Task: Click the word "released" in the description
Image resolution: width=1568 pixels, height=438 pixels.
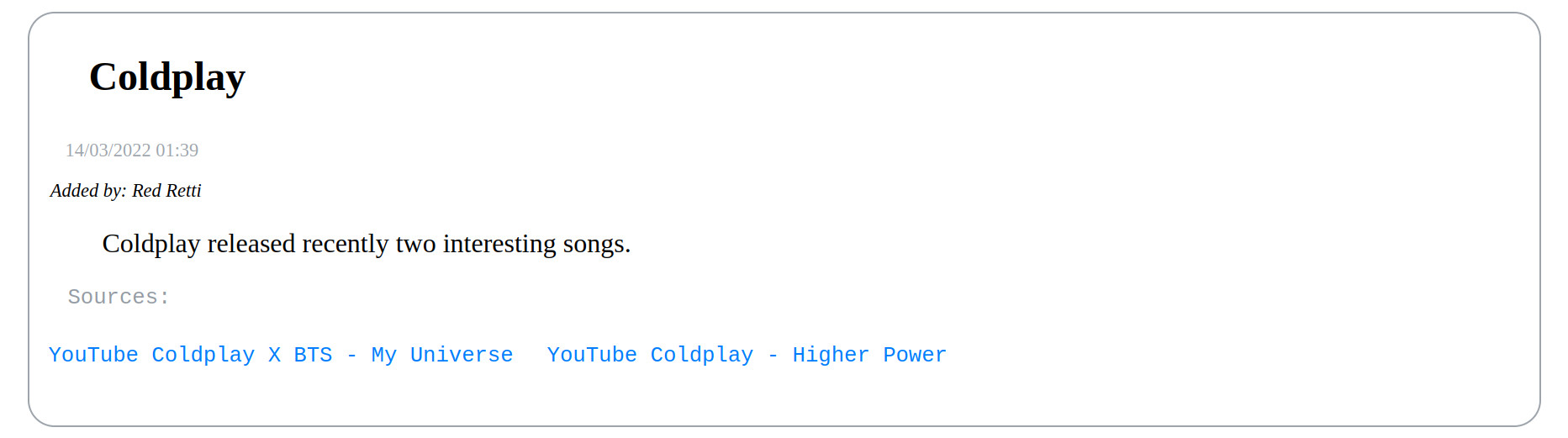Action: pyautogui.click(x=251, y=244)
